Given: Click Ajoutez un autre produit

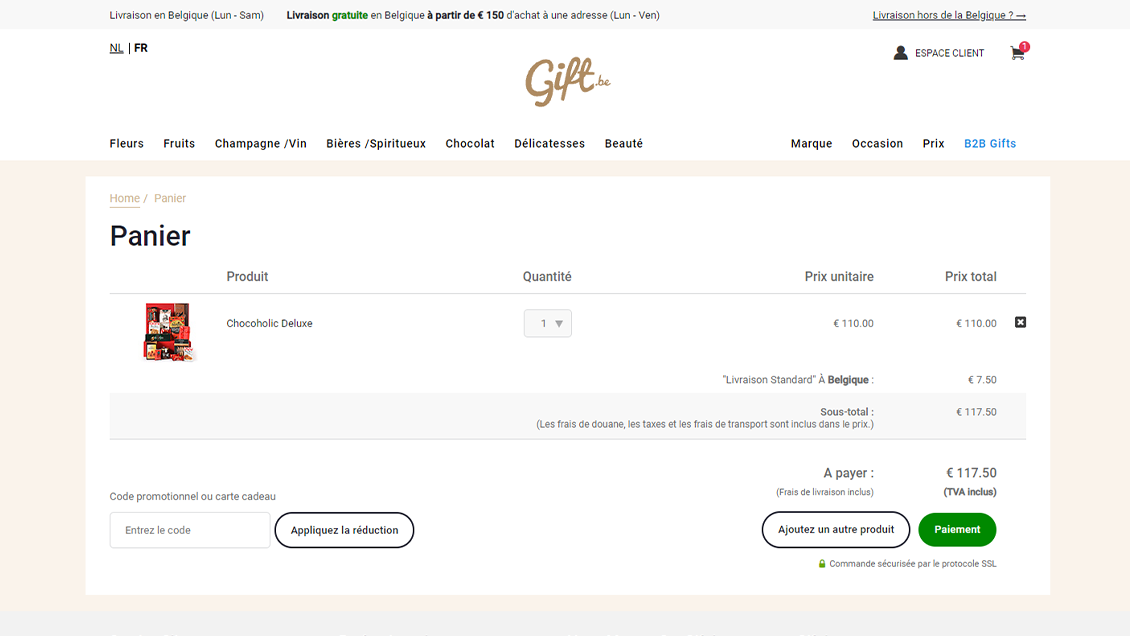Looking at the screenshot, I should click(x=836, y=530).
